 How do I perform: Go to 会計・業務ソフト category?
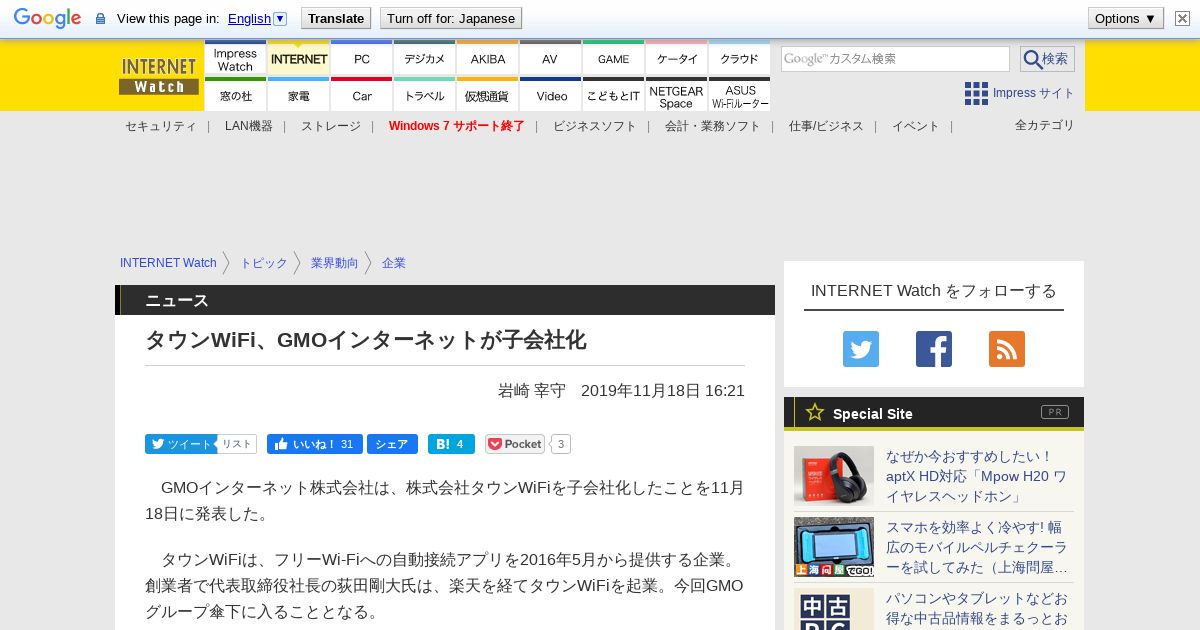tap(713, 126)
